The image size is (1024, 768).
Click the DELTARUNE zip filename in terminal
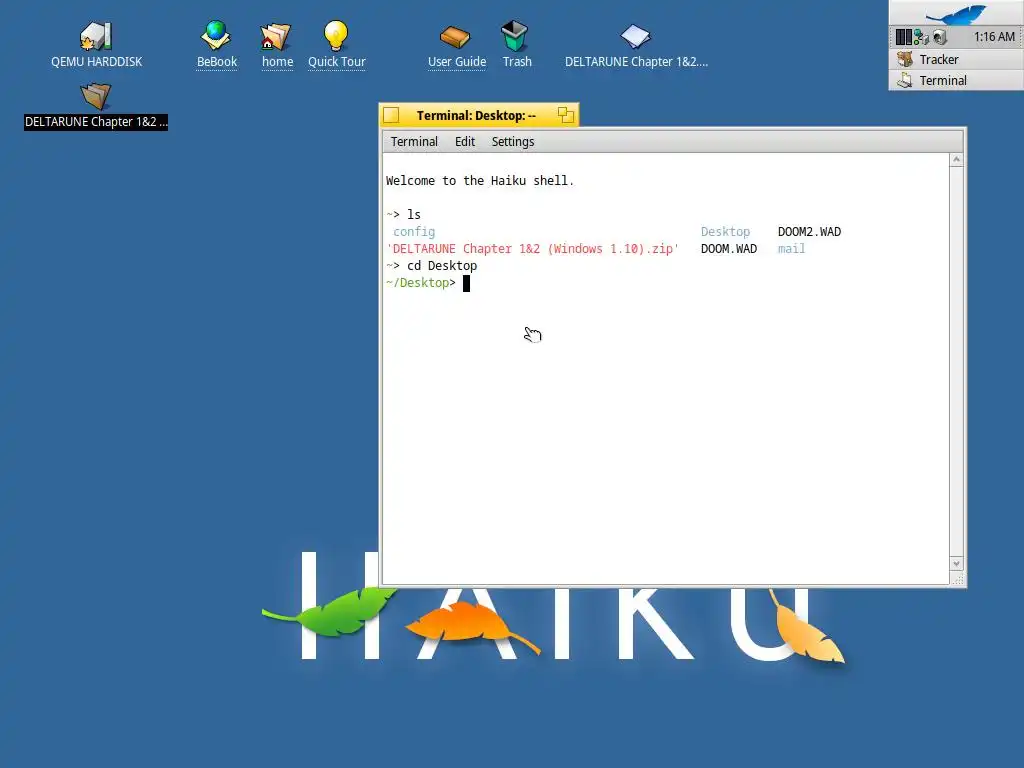[533, 249]
